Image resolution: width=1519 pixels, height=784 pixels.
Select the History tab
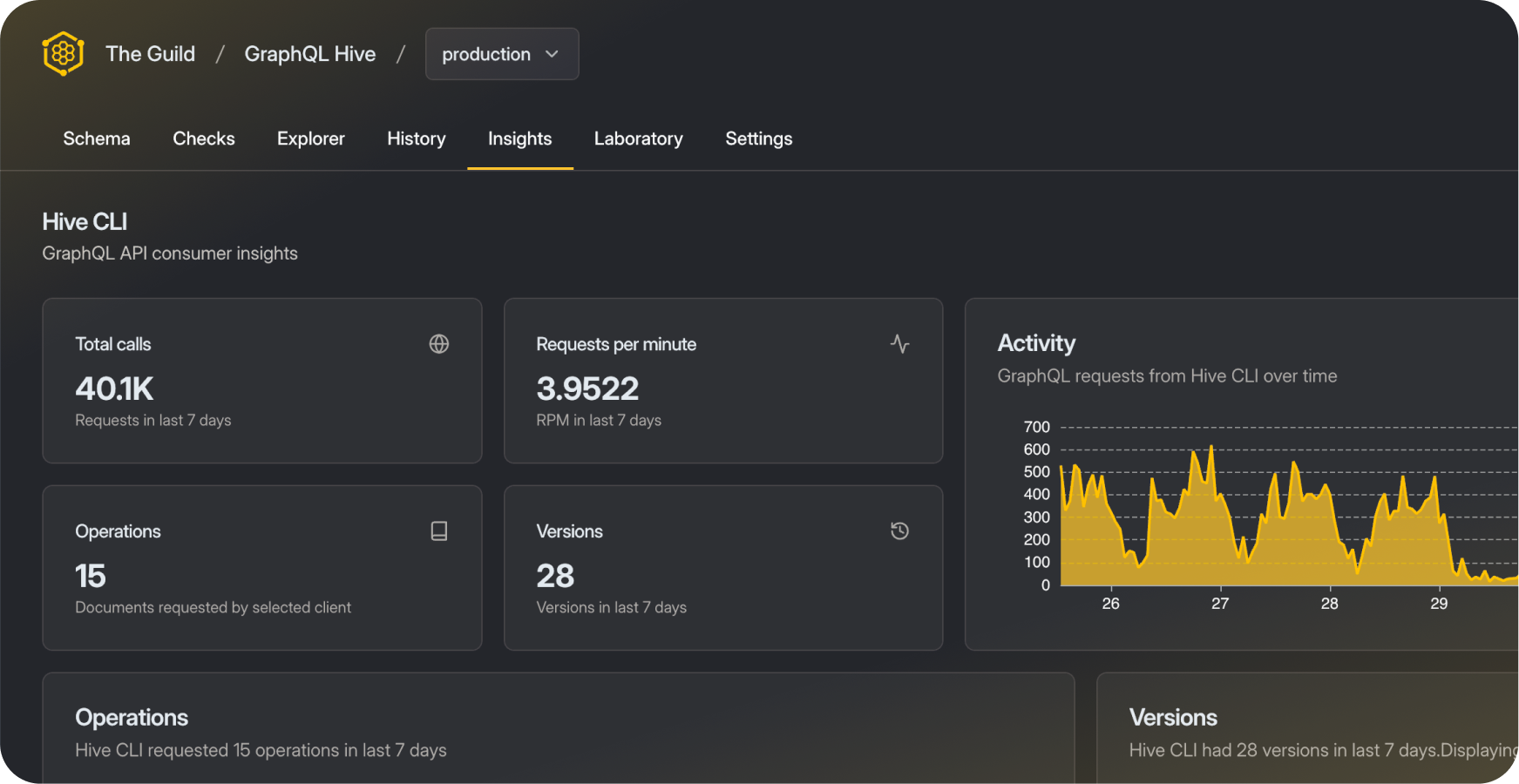click(x=416, y=139)
